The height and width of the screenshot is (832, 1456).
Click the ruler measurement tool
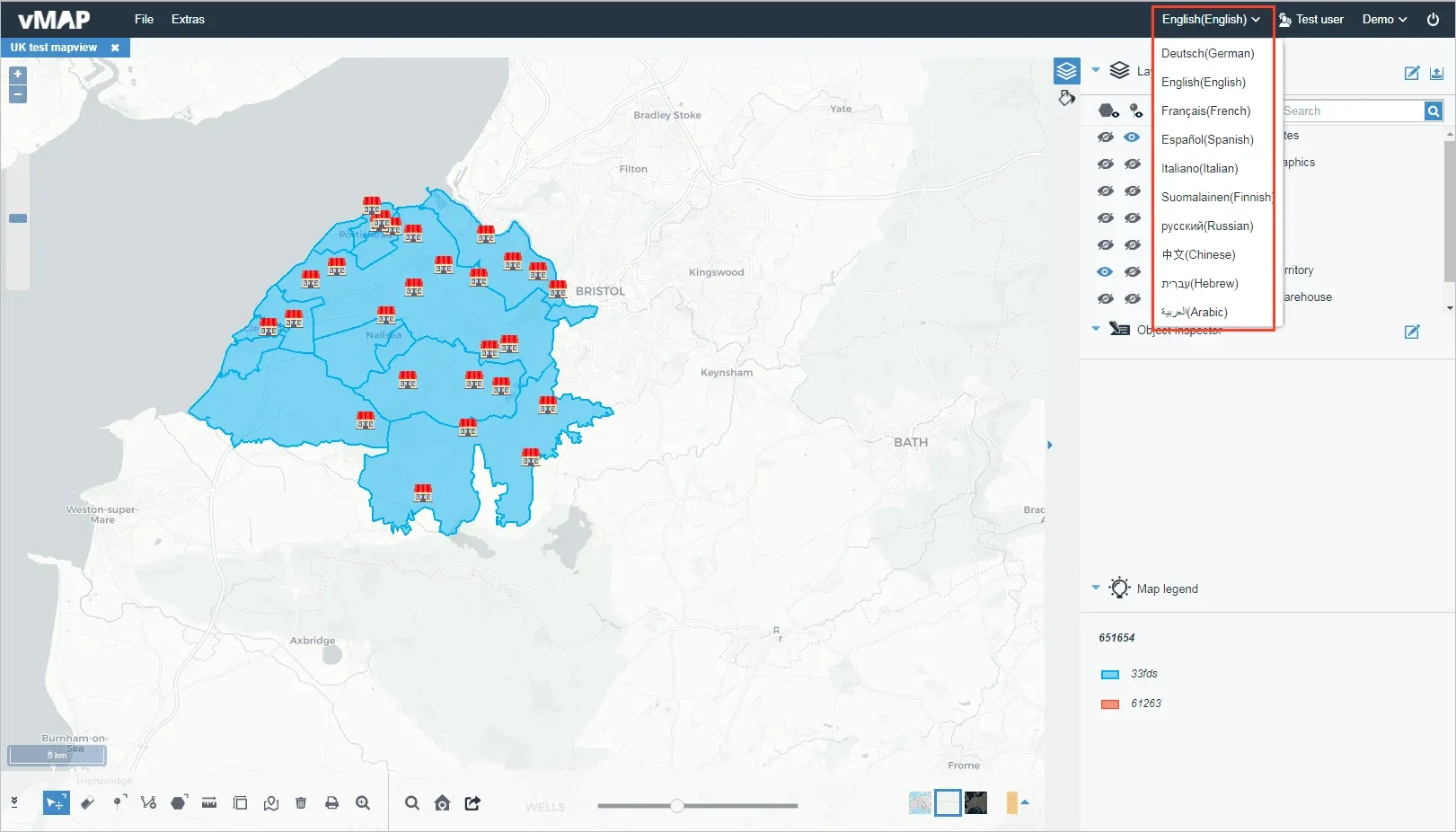tap(209, 803)
